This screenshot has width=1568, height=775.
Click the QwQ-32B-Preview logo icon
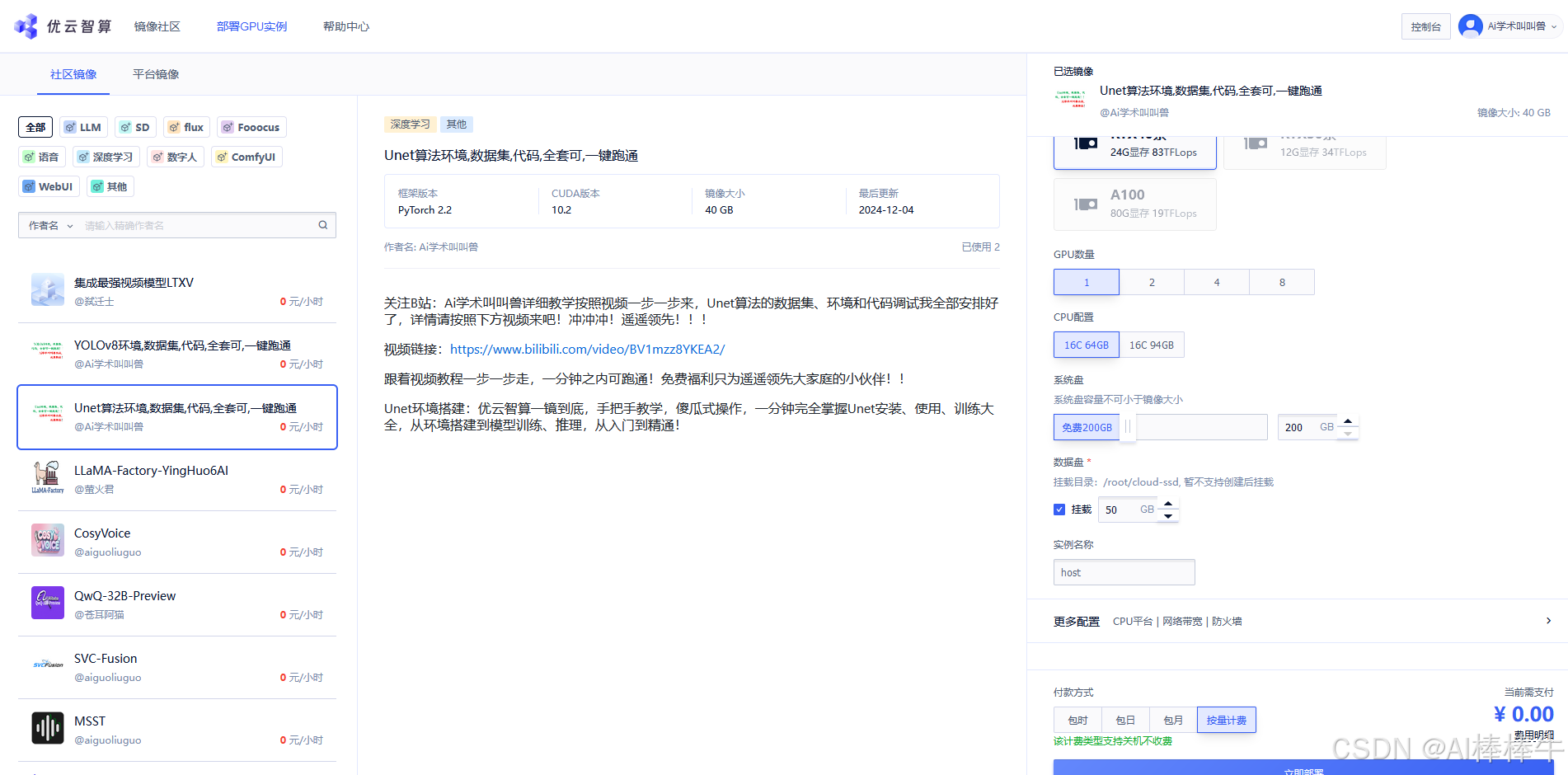point(48,604)
